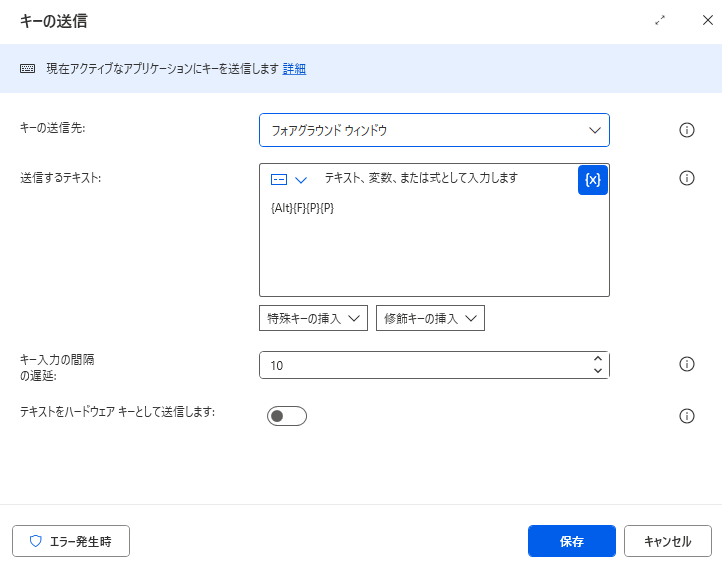
Task: Click the 保存 button
Action: tap(571, 541)
